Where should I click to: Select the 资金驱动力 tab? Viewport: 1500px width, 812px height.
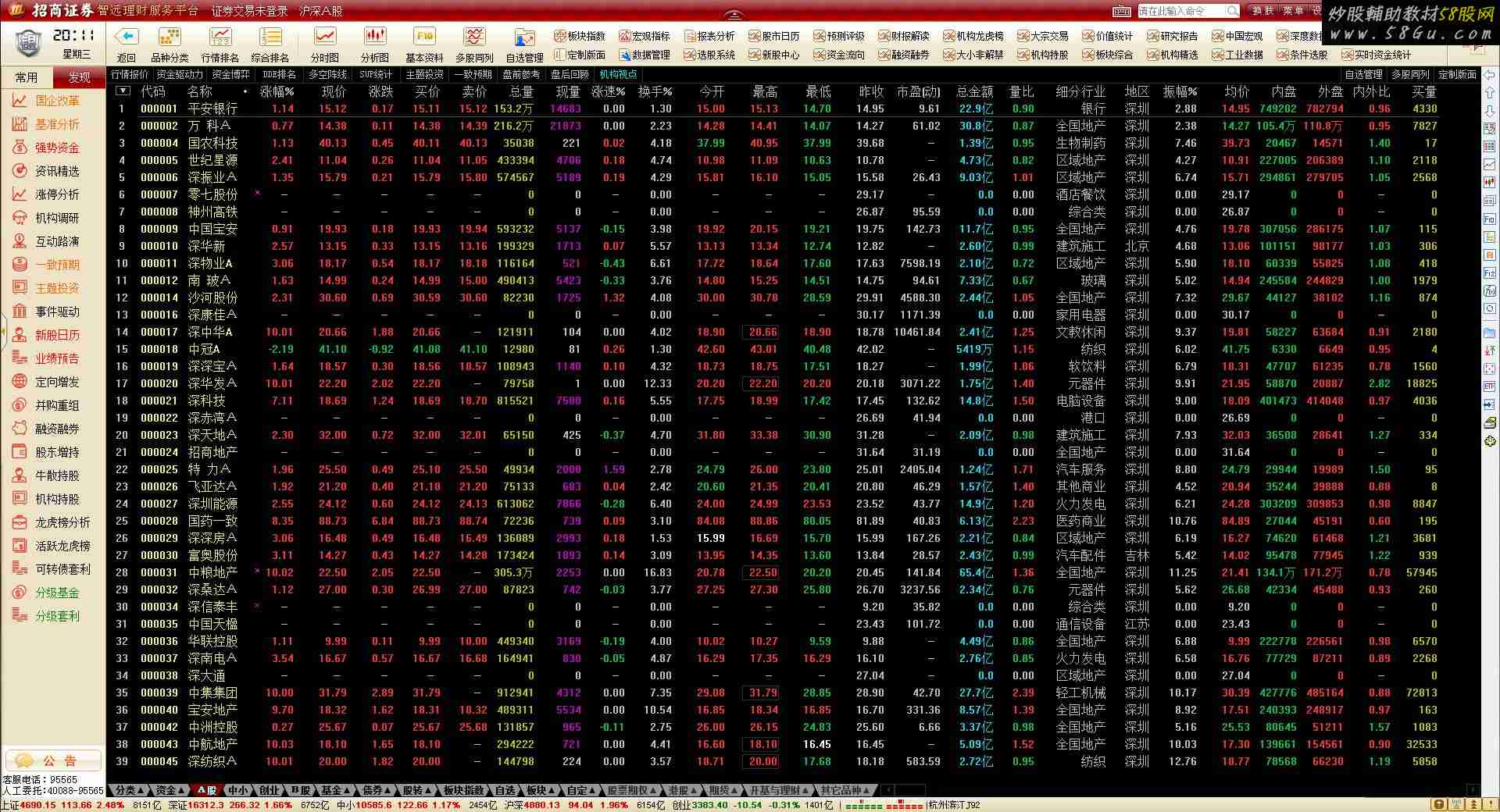click(180, 74)
